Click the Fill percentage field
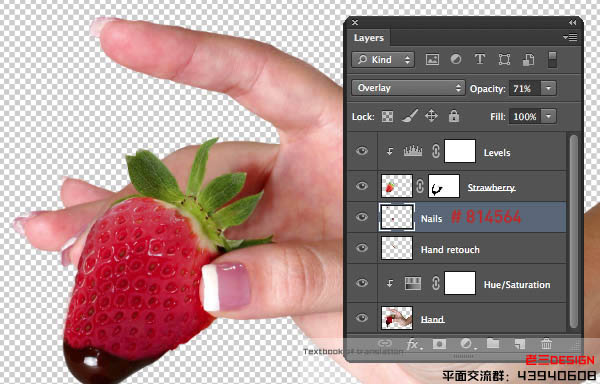The width and height of the screenshot is (600, 384). pyautogui.click(x=525, y=116)
